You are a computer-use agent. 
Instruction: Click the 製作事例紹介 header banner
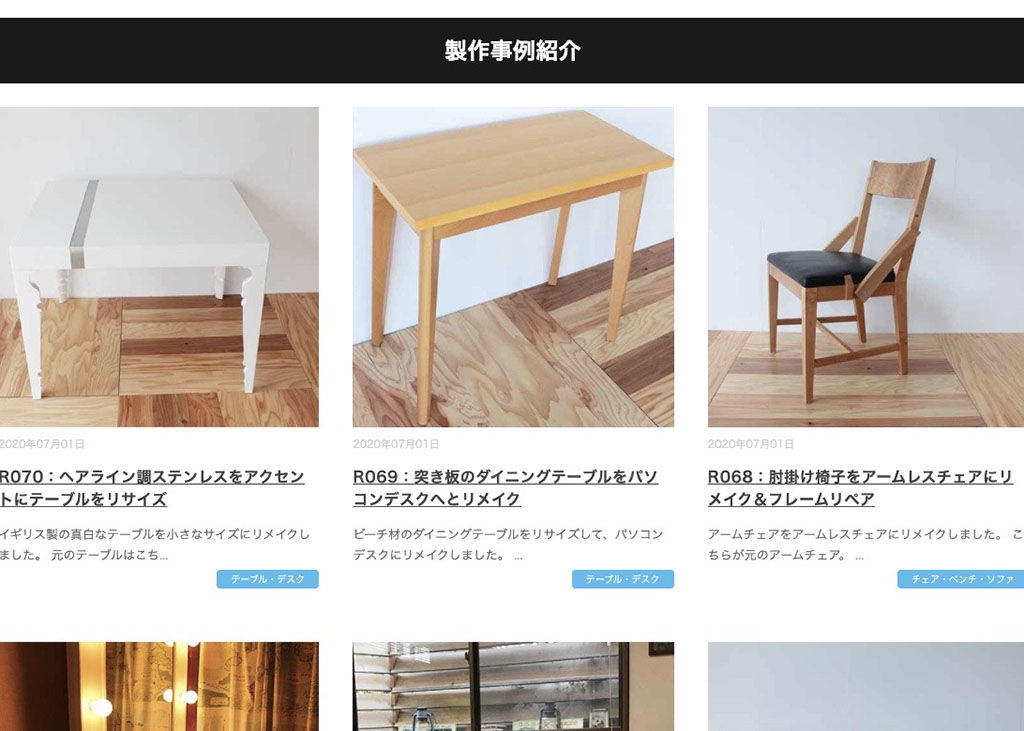(x=512, y=50)
